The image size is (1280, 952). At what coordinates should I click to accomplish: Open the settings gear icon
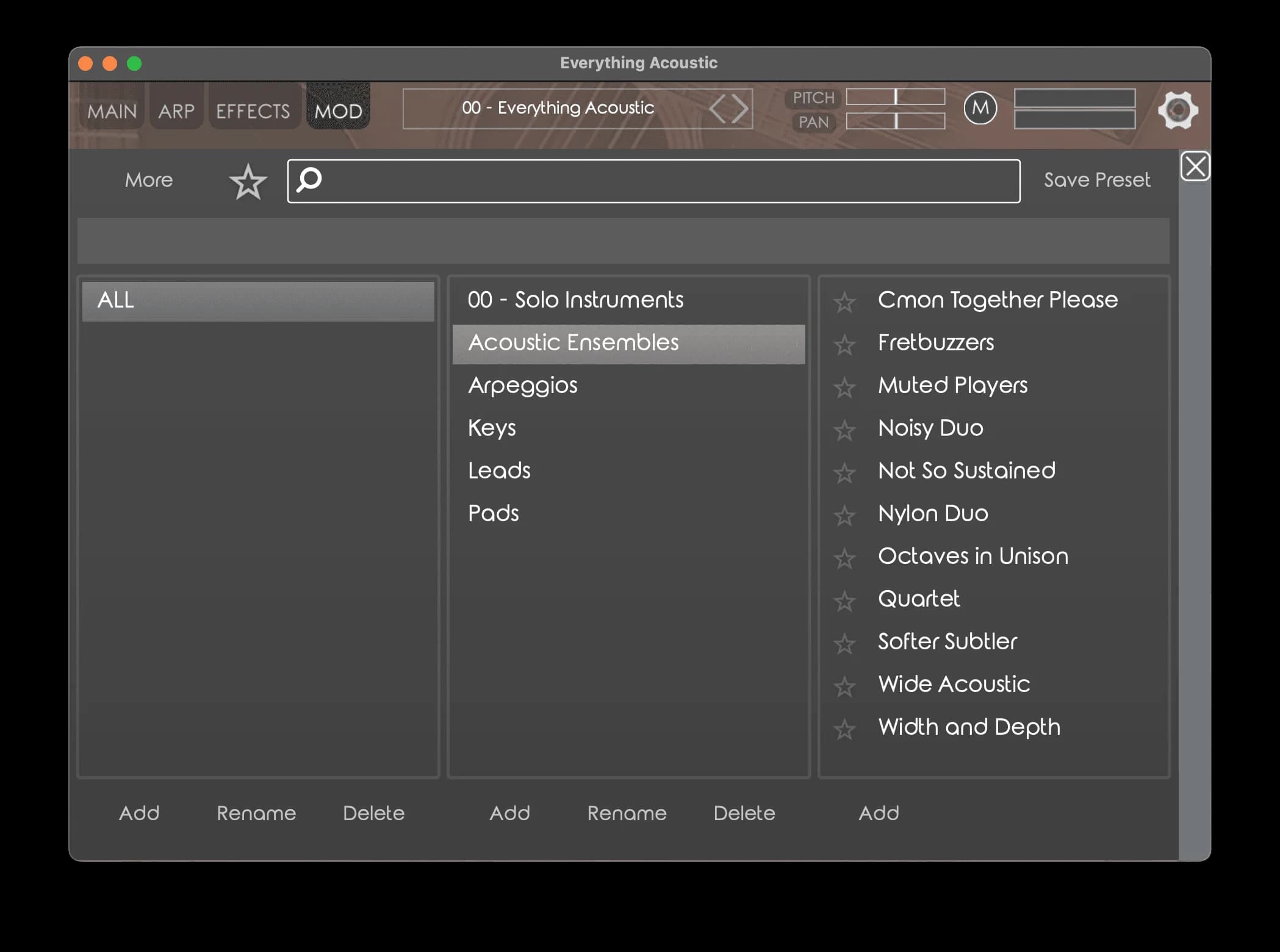tap(1178, 110)
